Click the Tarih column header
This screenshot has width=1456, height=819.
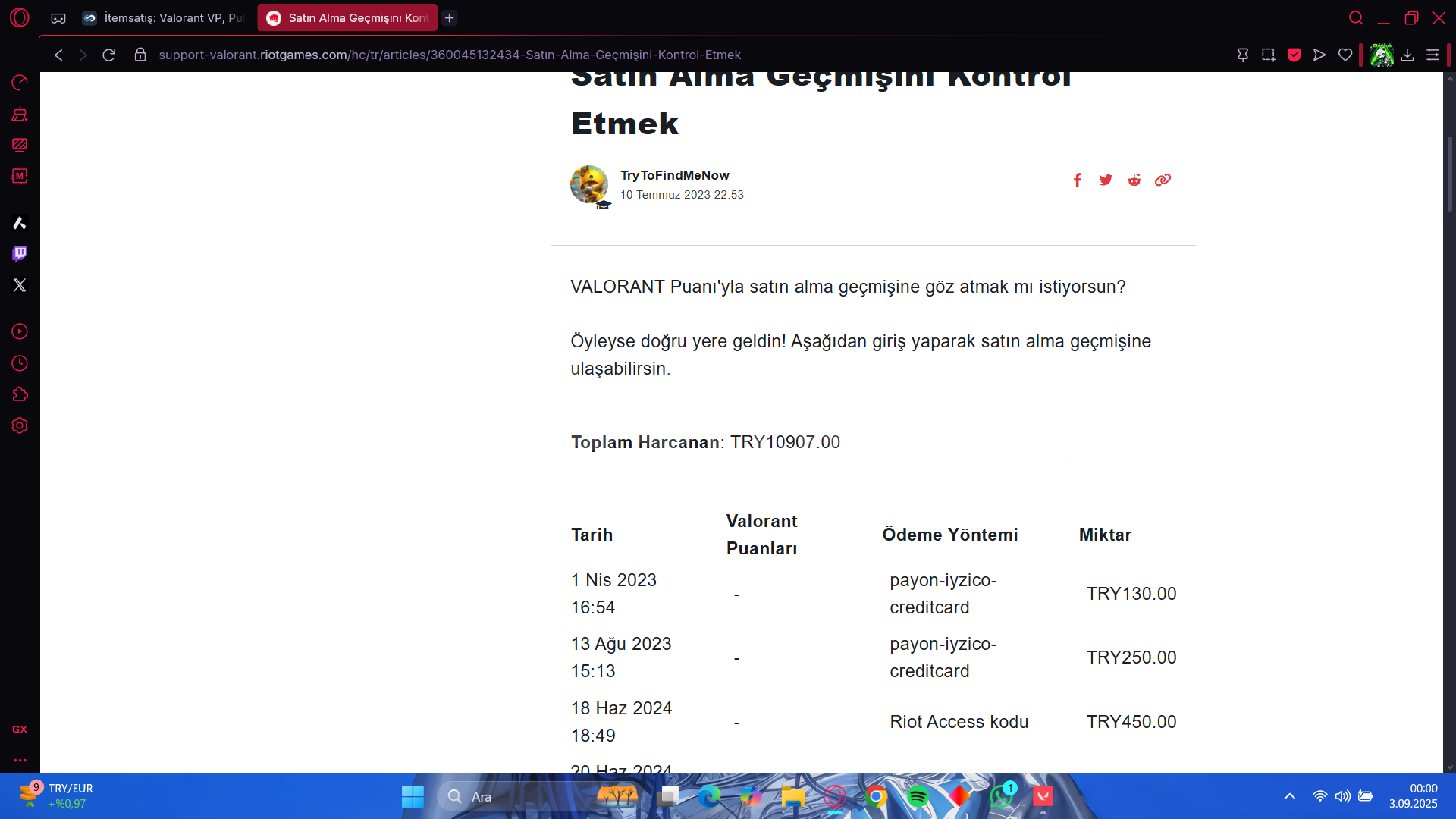point(591,535)
